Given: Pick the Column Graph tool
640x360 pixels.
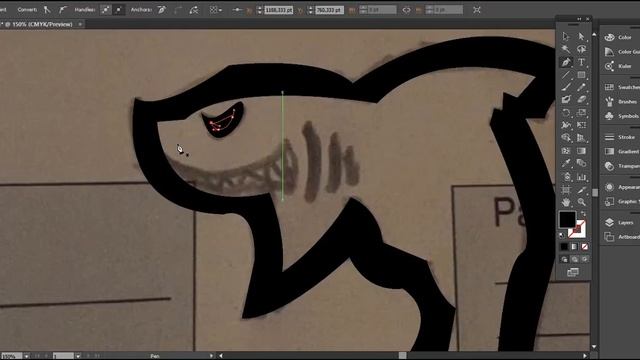Looking at the screenshot, I should click(x=581, y=177).
